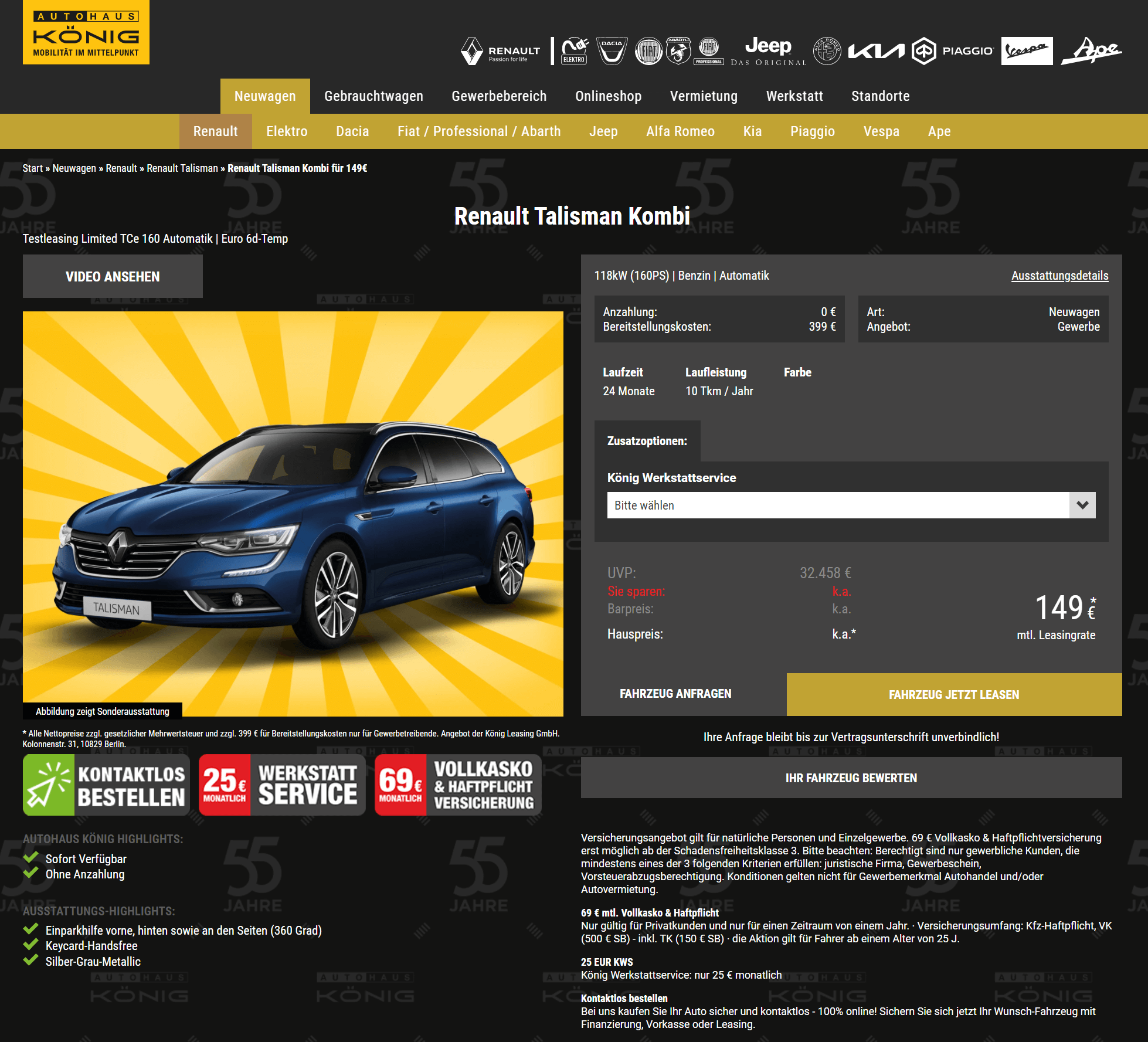Click the UVP value 32.458 €
This screenshot has height=1042, width=1148.
point(825,573)
